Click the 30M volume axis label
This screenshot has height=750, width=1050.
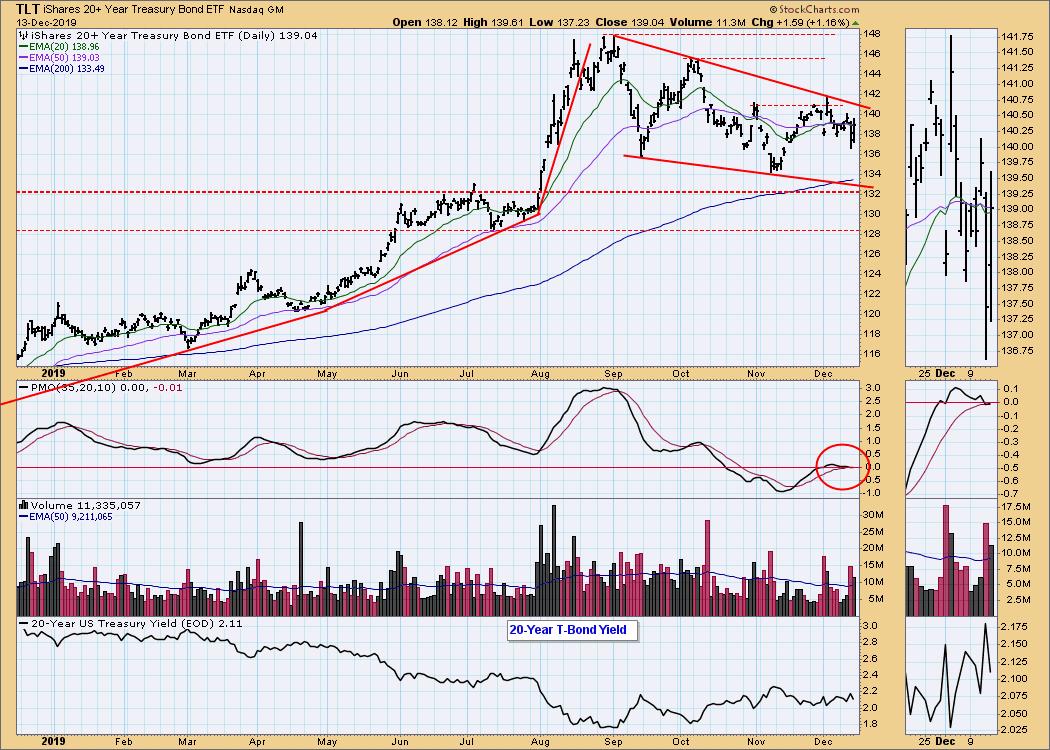(875, 515)
